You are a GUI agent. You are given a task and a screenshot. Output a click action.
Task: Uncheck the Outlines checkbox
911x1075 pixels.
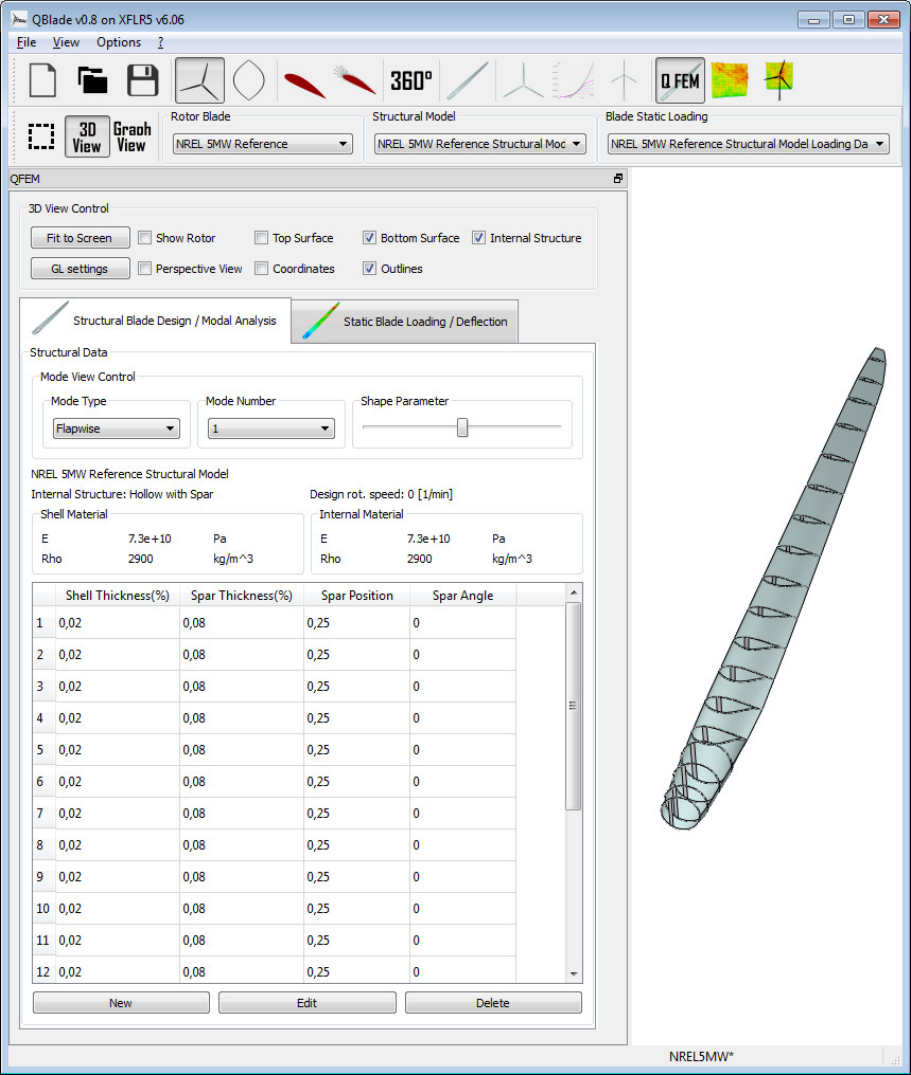point(369,269)
